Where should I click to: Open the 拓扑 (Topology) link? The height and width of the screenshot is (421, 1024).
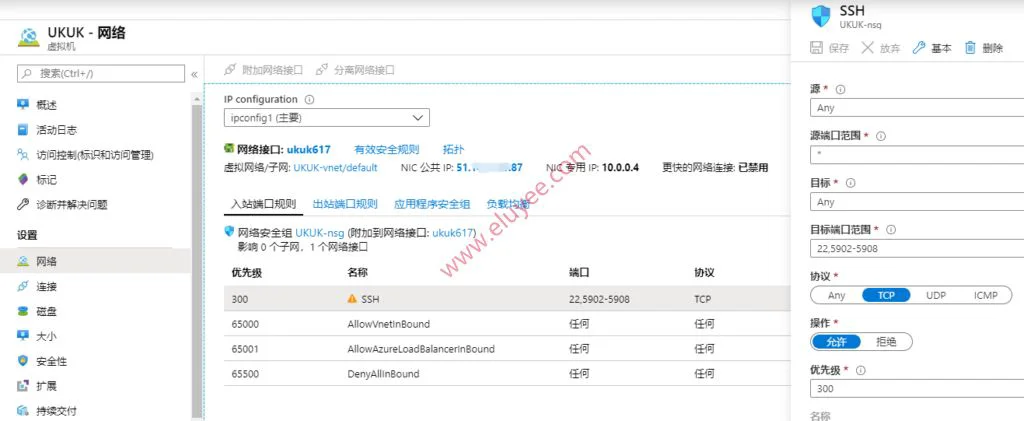coord(454,149)
